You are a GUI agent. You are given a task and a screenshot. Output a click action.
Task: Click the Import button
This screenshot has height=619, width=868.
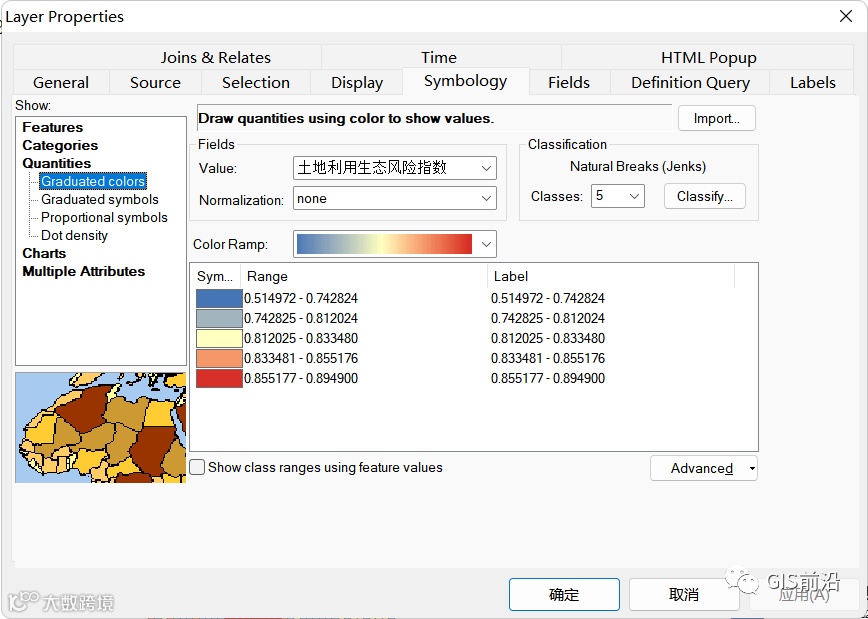(x=716, y=118)
